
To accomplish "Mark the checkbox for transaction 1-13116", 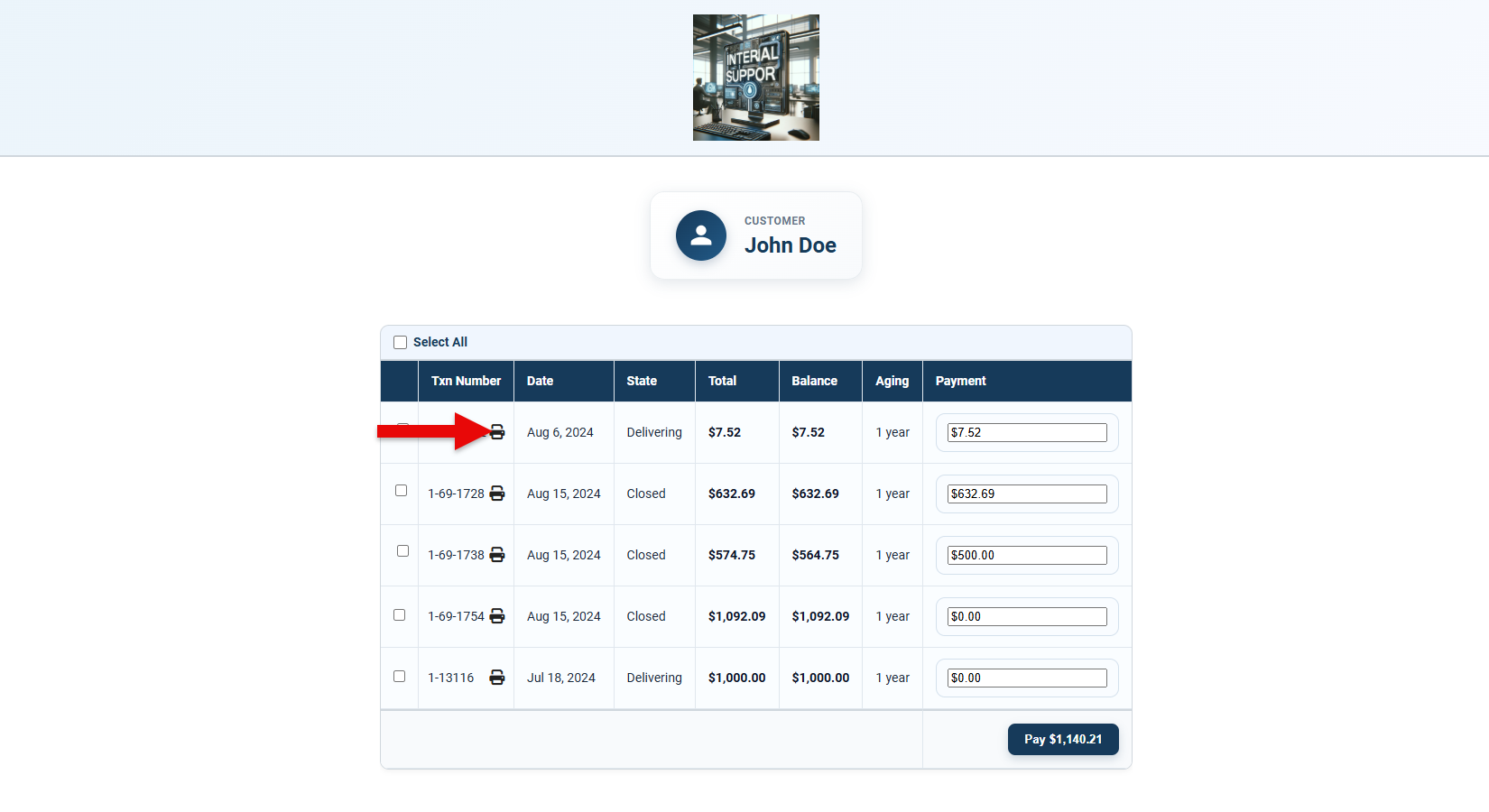I will 400,677.
